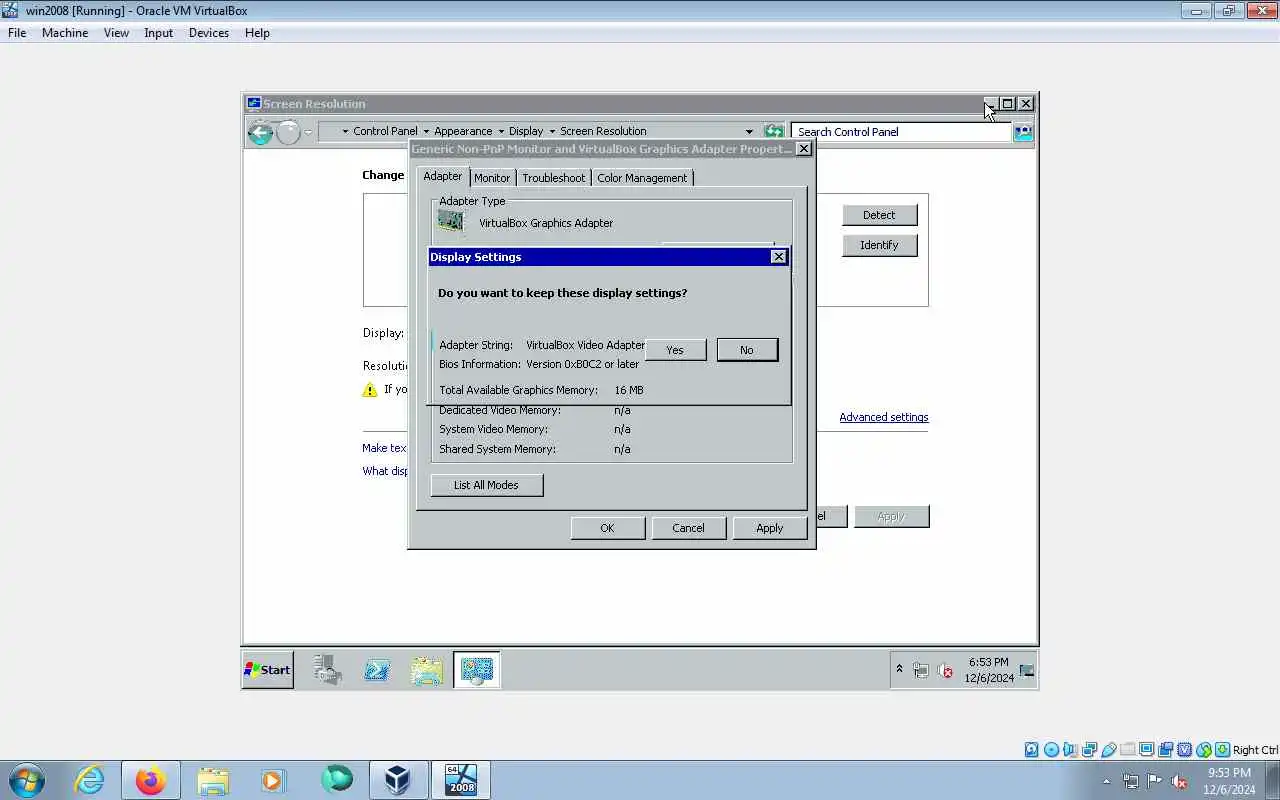Open the VirtualBox Input menu
1280x800 pixels.
[x=158, y=33]
